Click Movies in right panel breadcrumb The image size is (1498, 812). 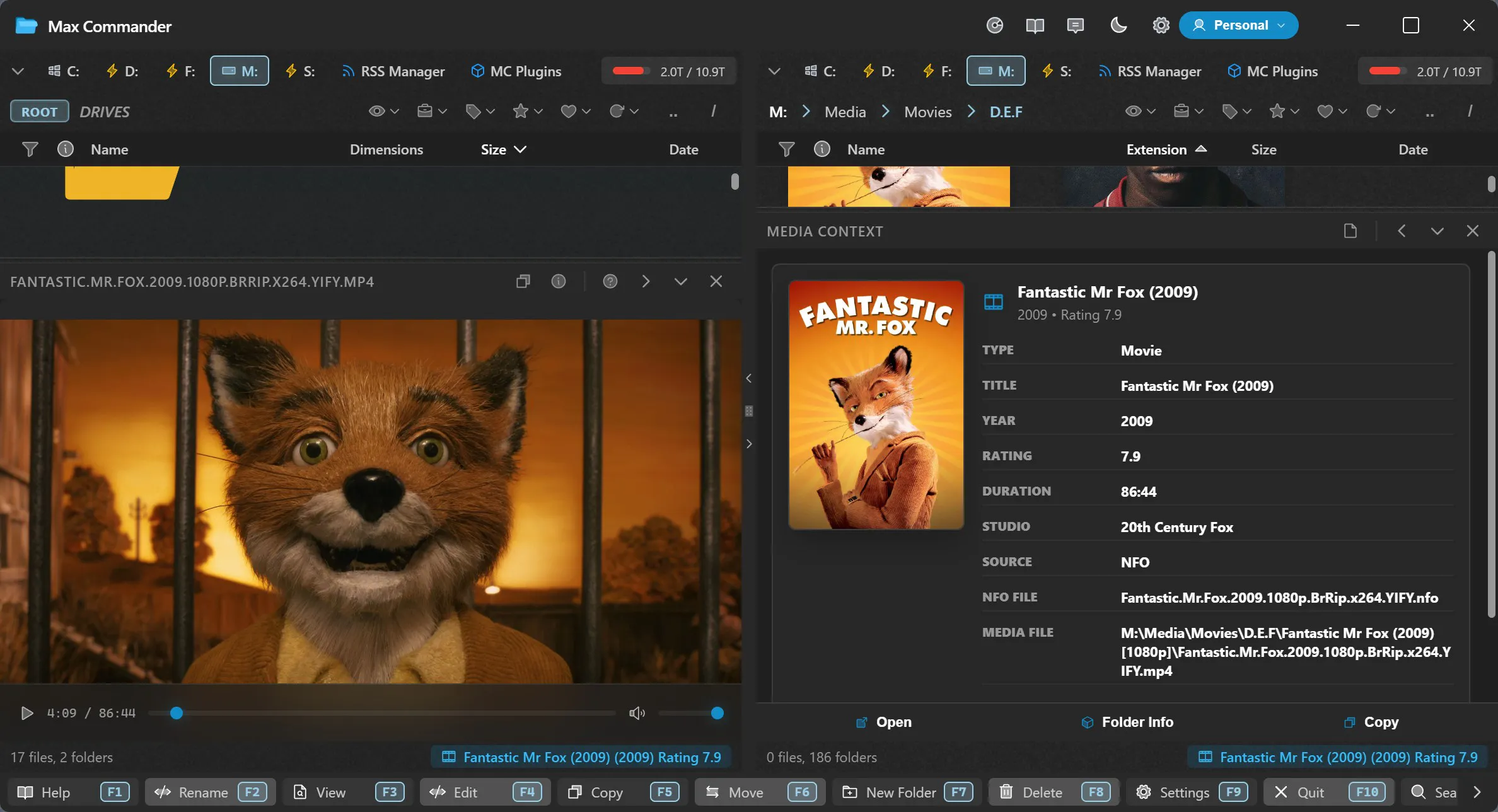[927, 112]
